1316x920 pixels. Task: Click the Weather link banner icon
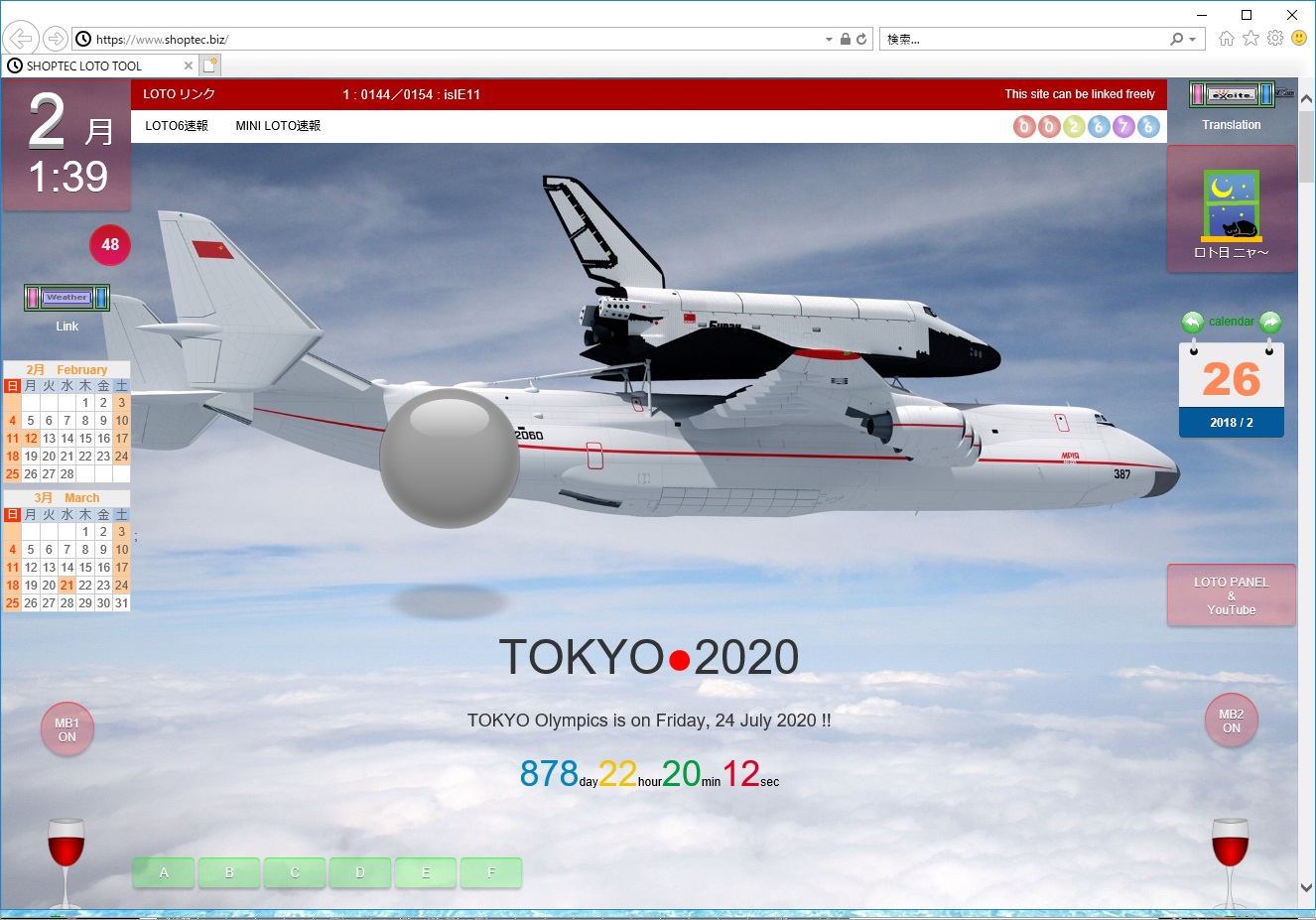66,298
